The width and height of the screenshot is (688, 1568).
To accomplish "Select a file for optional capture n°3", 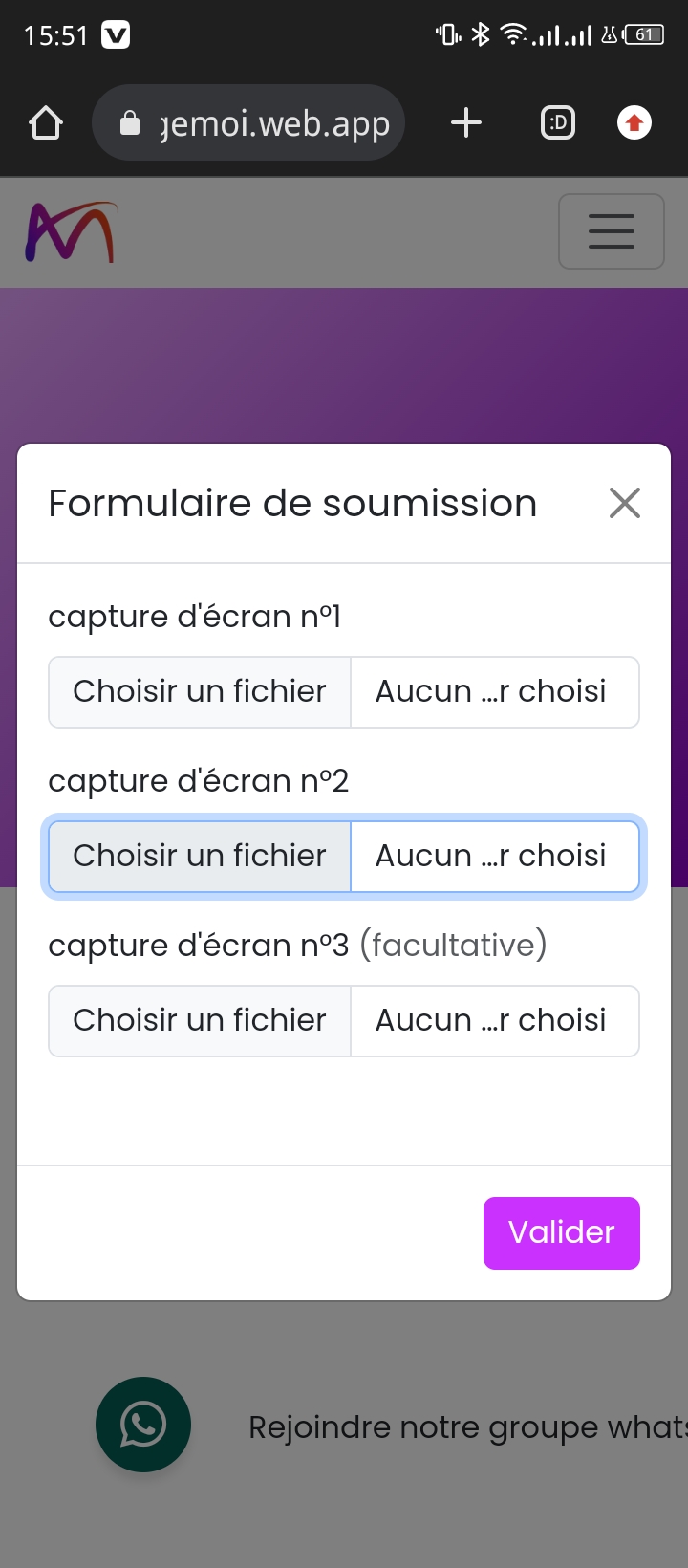I will point(200,1021).
